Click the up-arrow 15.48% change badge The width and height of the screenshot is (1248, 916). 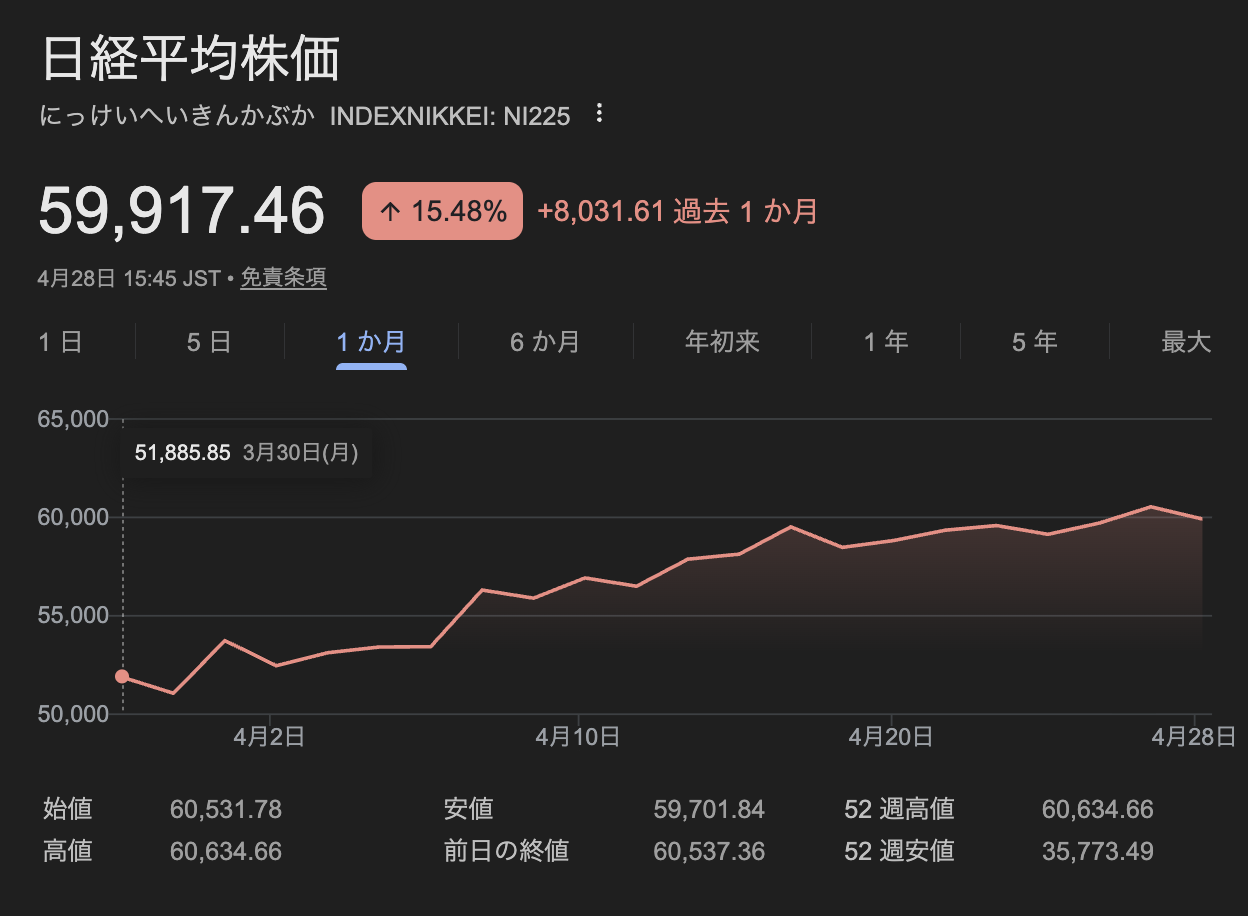pos(442,211)
